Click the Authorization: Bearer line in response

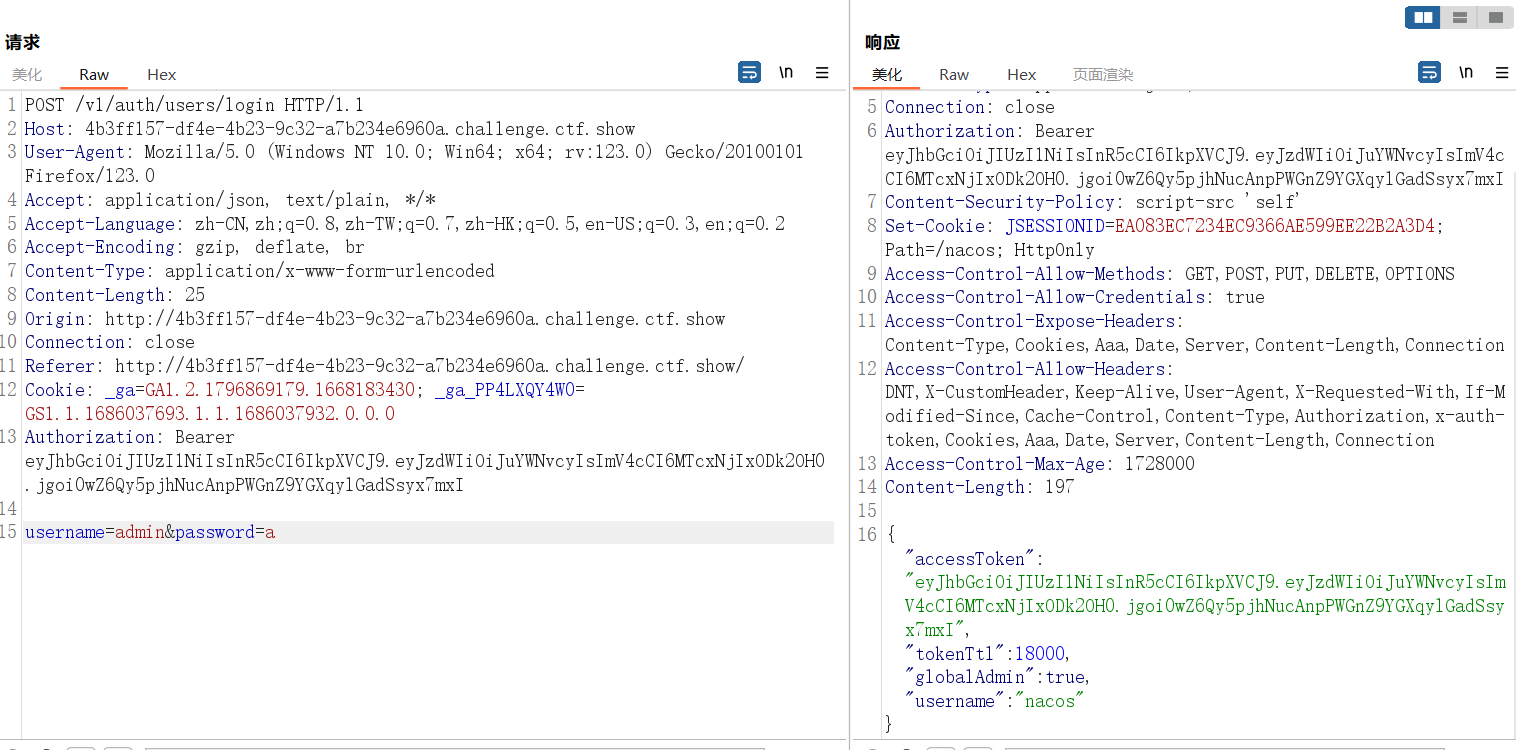990,131
